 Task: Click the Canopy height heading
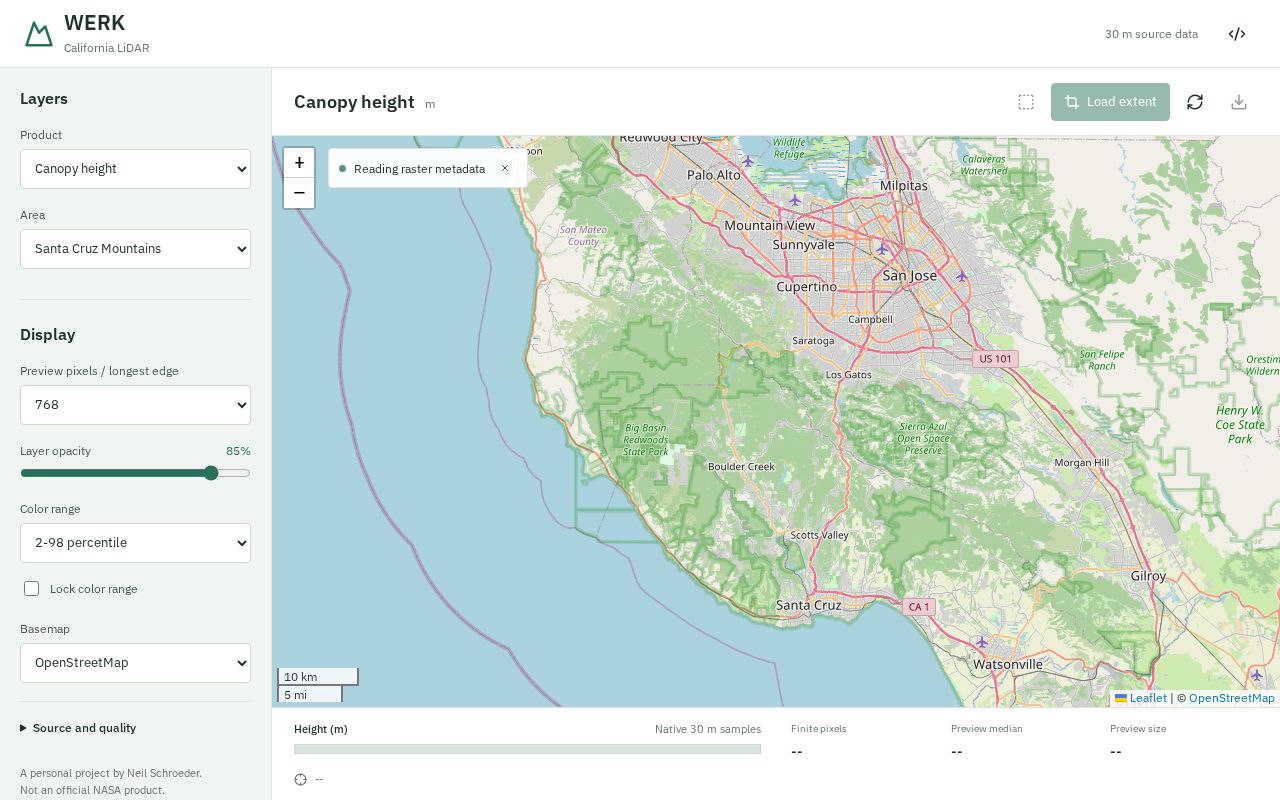(354, 102)
